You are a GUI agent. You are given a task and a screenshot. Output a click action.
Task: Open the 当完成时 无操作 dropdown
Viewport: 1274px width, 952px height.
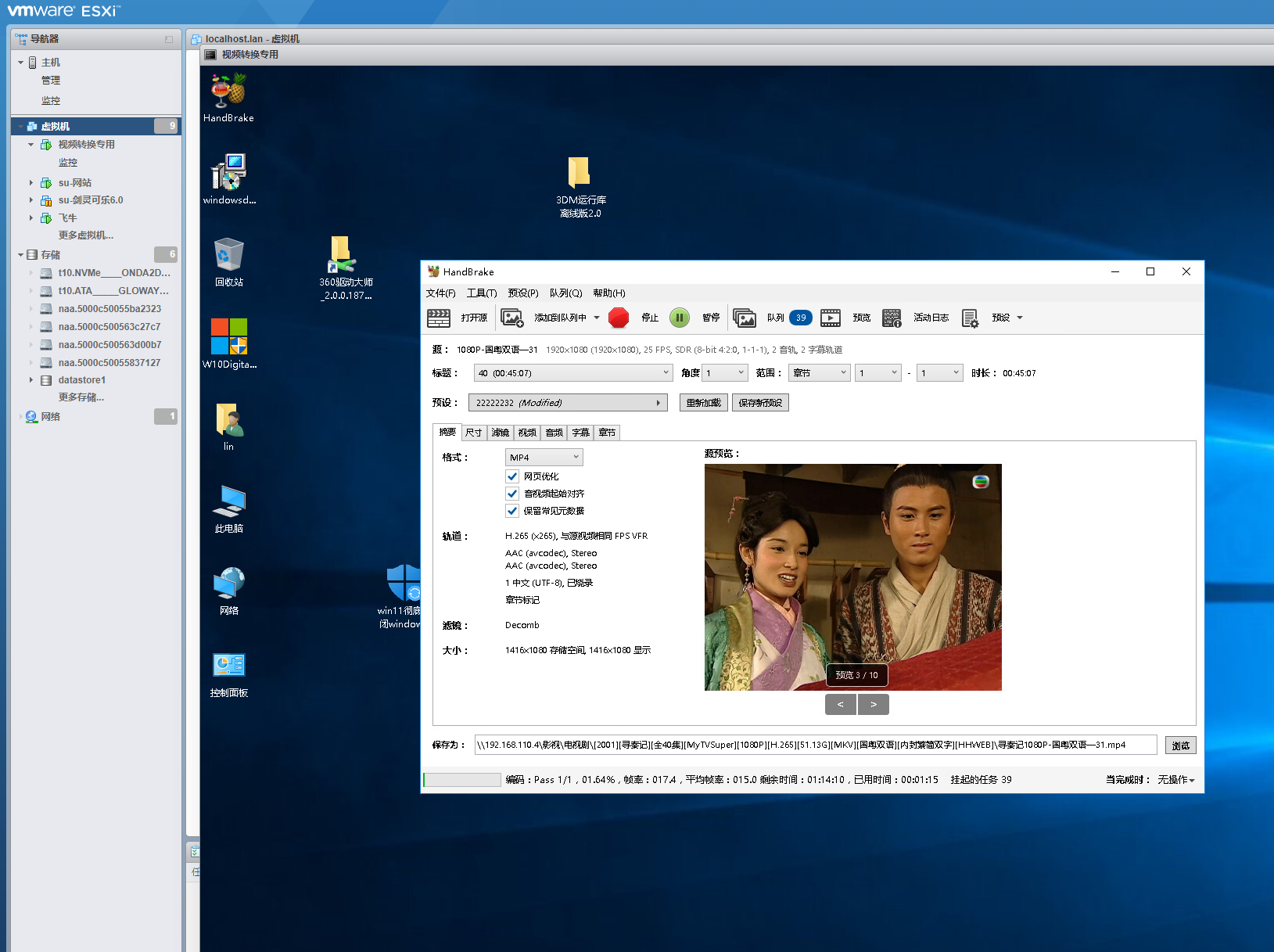[1176, 780]
